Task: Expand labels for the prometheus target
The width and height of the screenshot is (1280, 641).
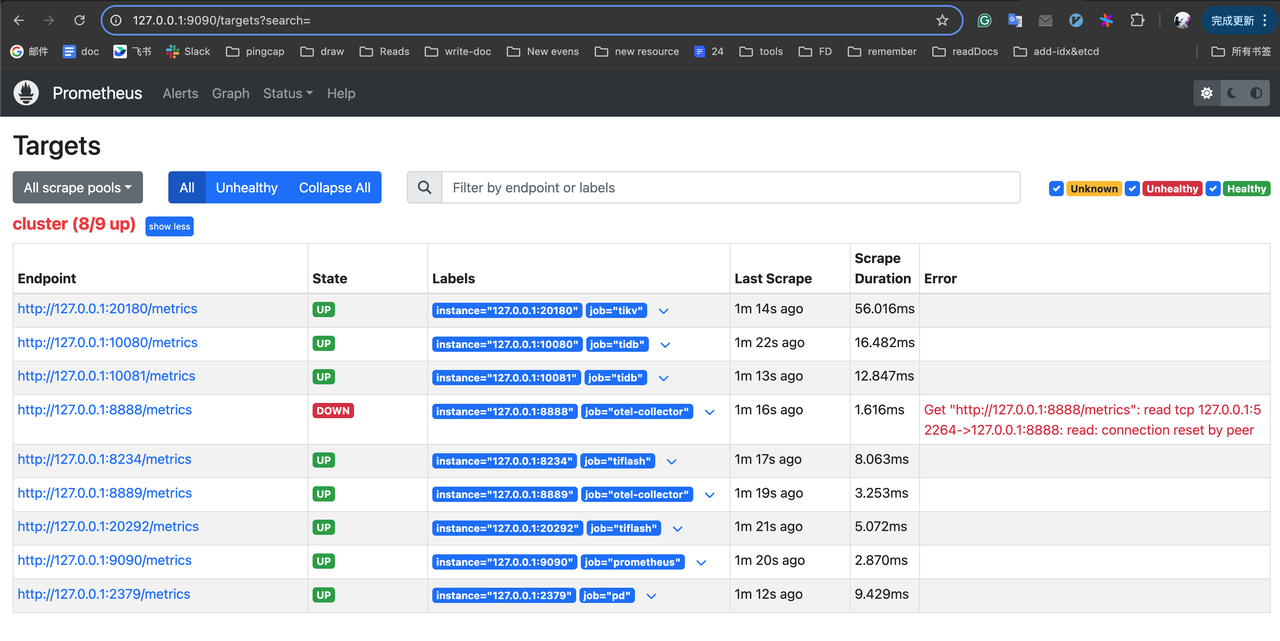Action: 701,563
